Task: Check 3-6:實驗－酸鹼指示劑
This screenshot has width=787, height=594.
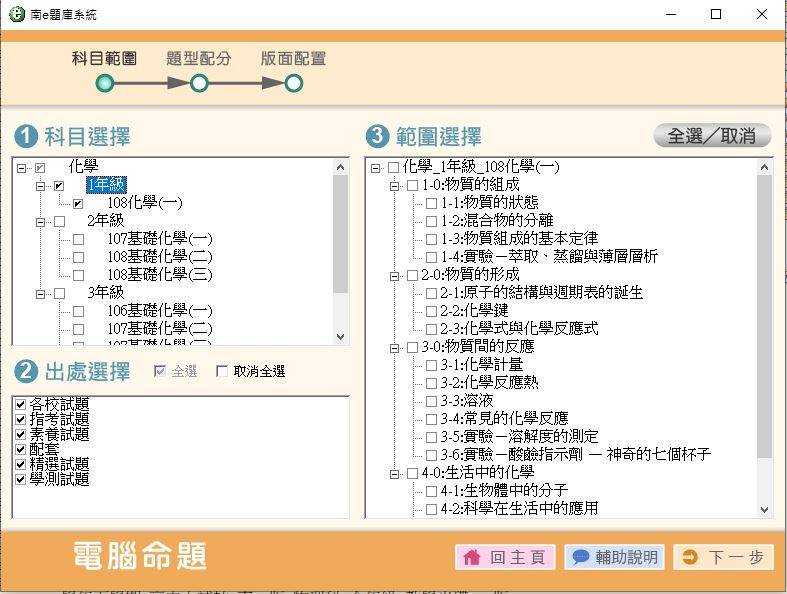Action: coord(431,455)
